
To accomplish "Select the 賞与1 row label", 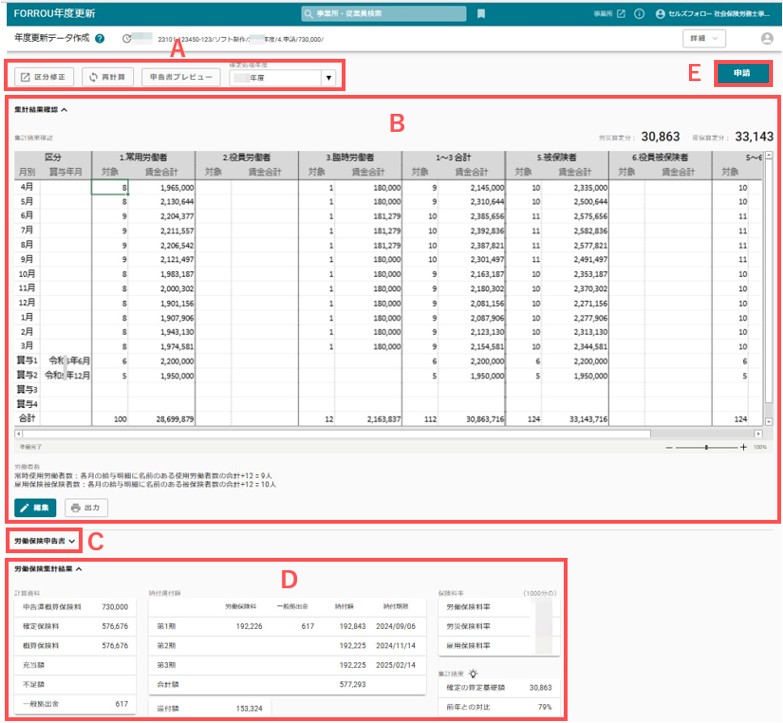I will [27, 360].
